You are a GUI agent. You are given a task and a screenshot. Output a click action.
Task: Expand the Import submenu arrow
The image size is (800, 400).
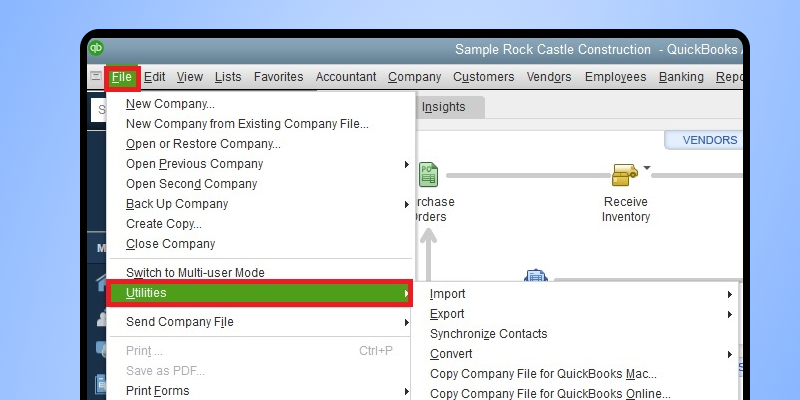coord(730,294)
